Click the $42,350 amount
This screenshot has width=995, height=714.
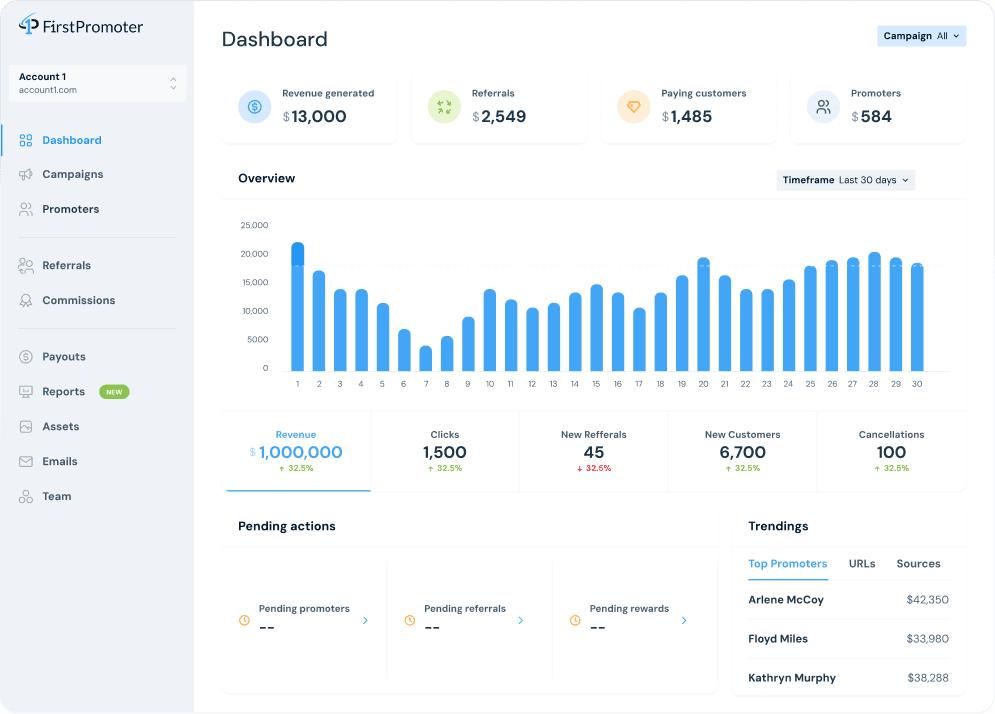point(927,600)
